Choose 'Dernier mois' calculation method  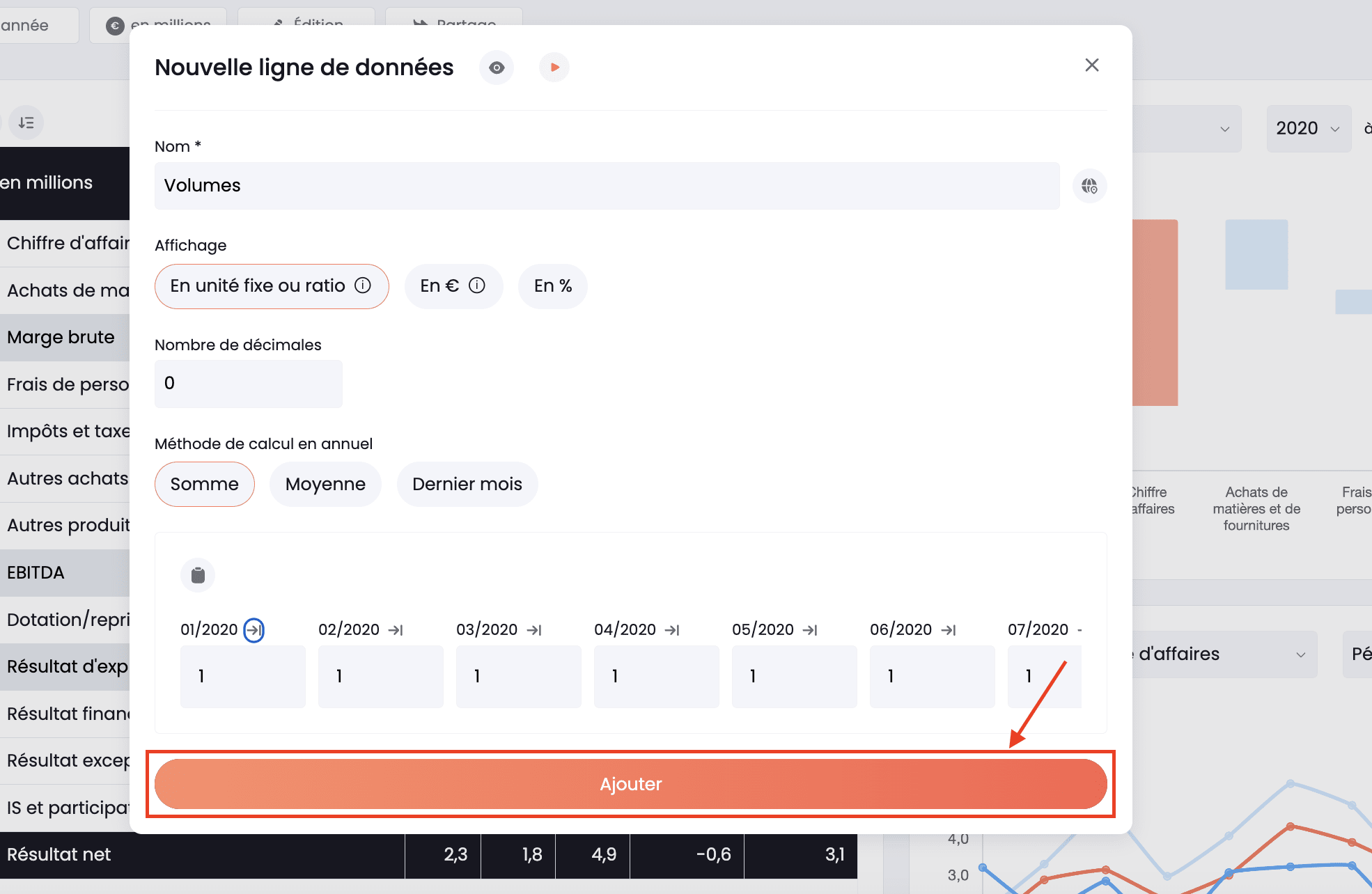467,484
